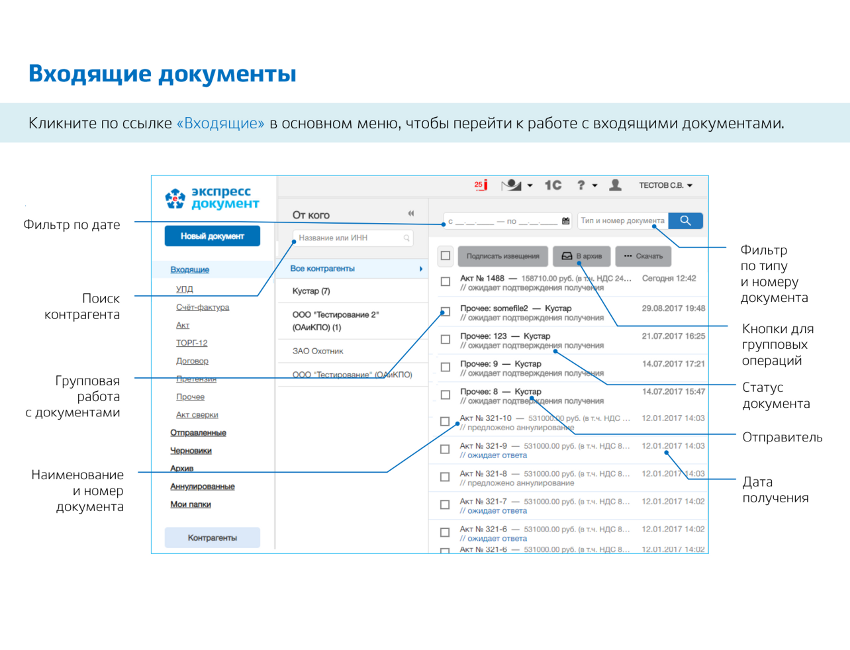The image size is (850, 650).
Task: Open the mail envelope icon in header
Action: (511, 185)
